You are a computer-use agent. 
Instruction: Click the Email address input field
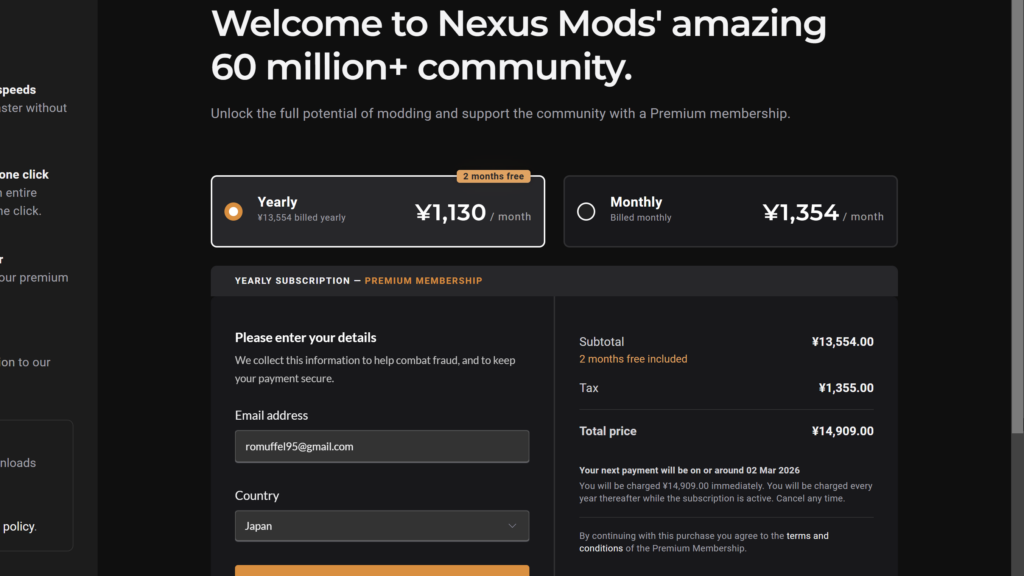click(381, 447)
